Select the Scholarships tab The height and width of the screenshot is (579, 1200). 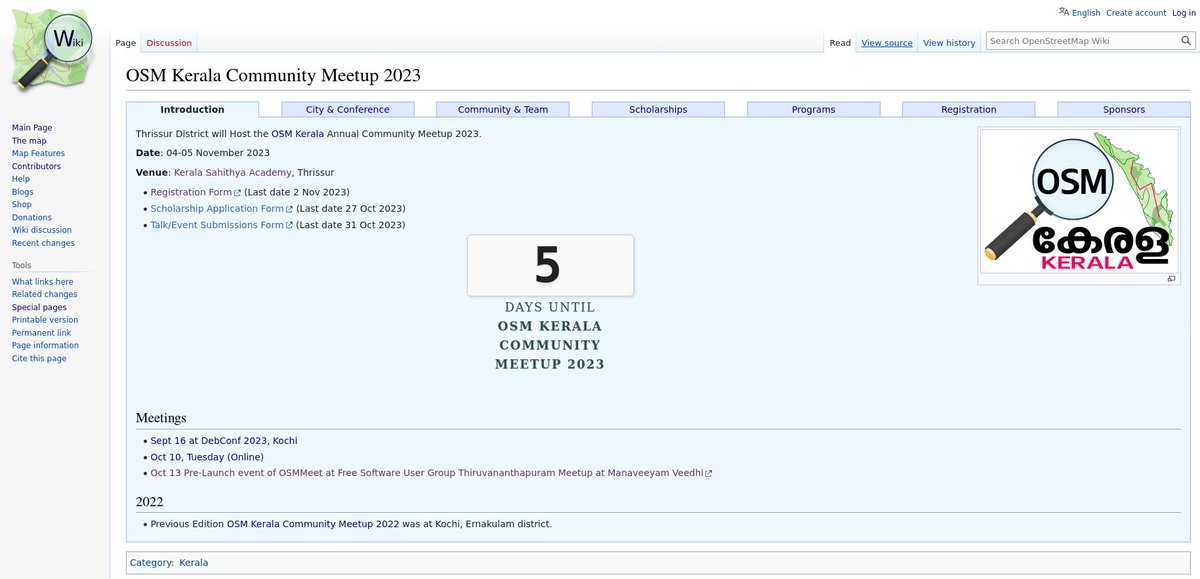tap(658, 109)
